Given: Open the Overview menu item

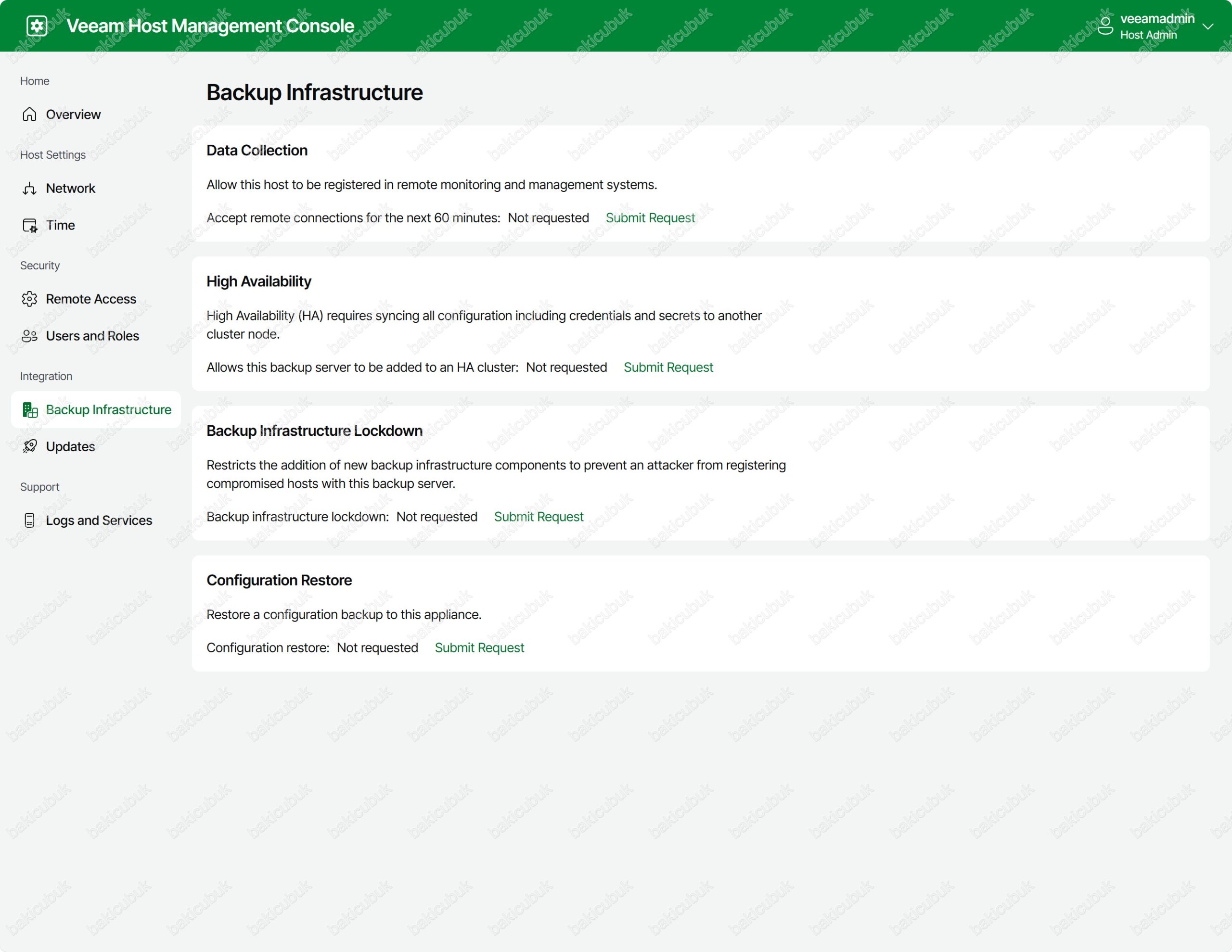Looking at the screenshot, I should tap(73, 114).
